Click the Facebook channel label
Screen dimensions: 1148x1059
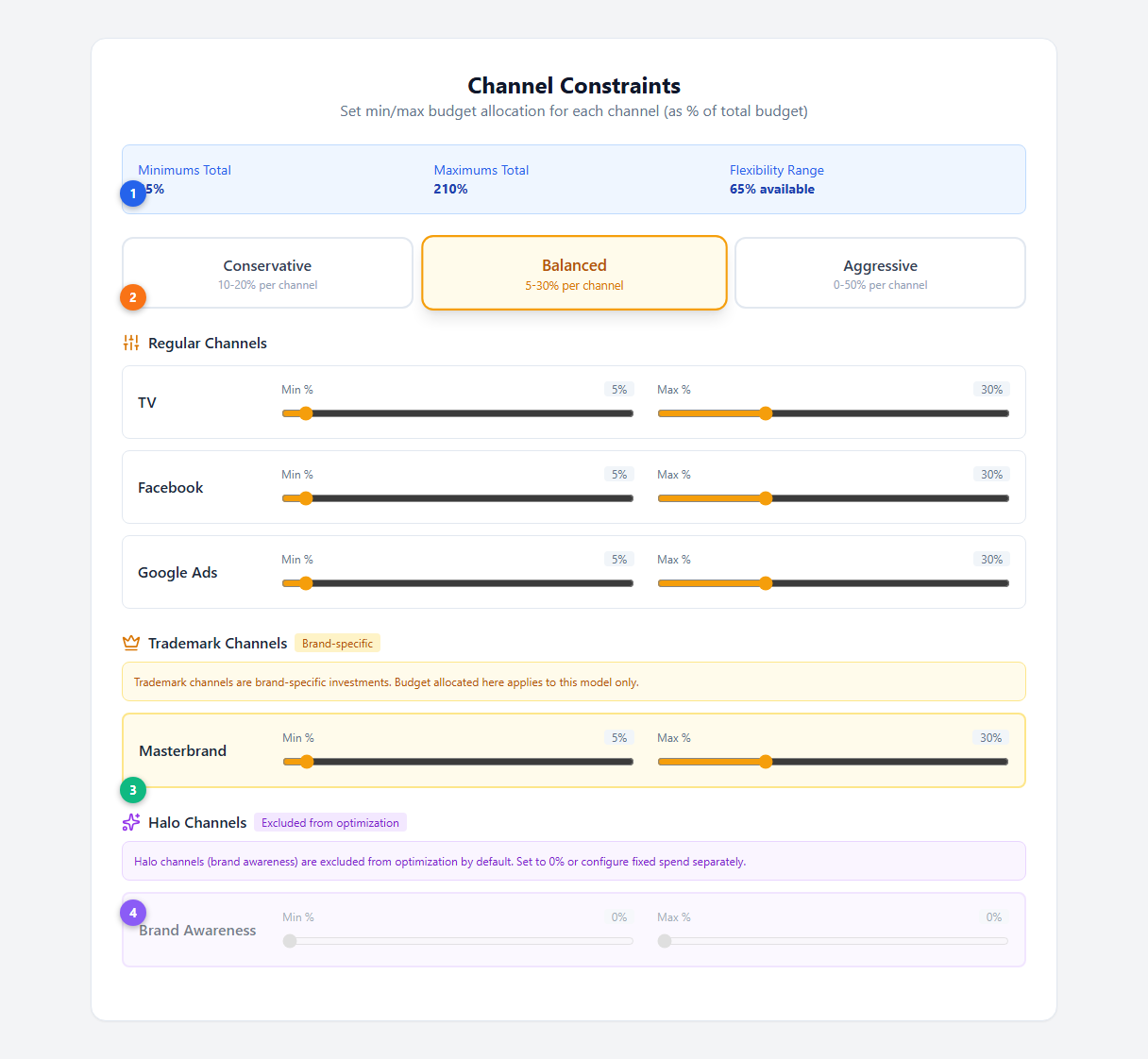(171, 487)
